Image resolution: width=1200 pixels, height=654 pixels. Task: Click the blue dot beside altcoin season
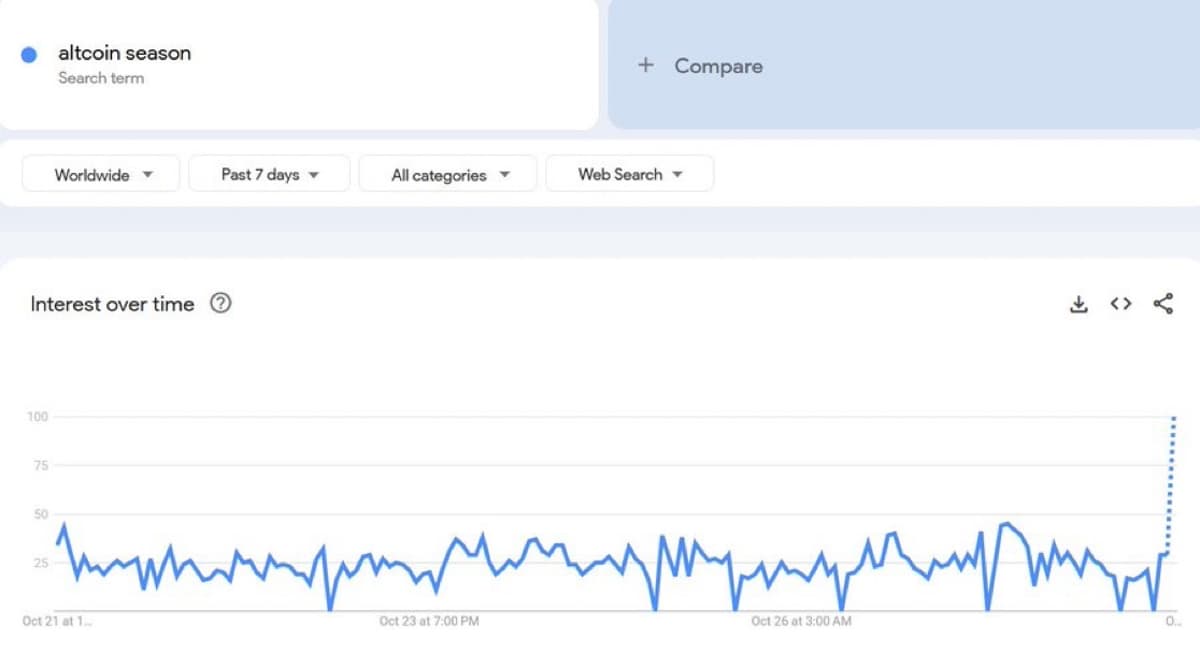(x=29, y=53)
